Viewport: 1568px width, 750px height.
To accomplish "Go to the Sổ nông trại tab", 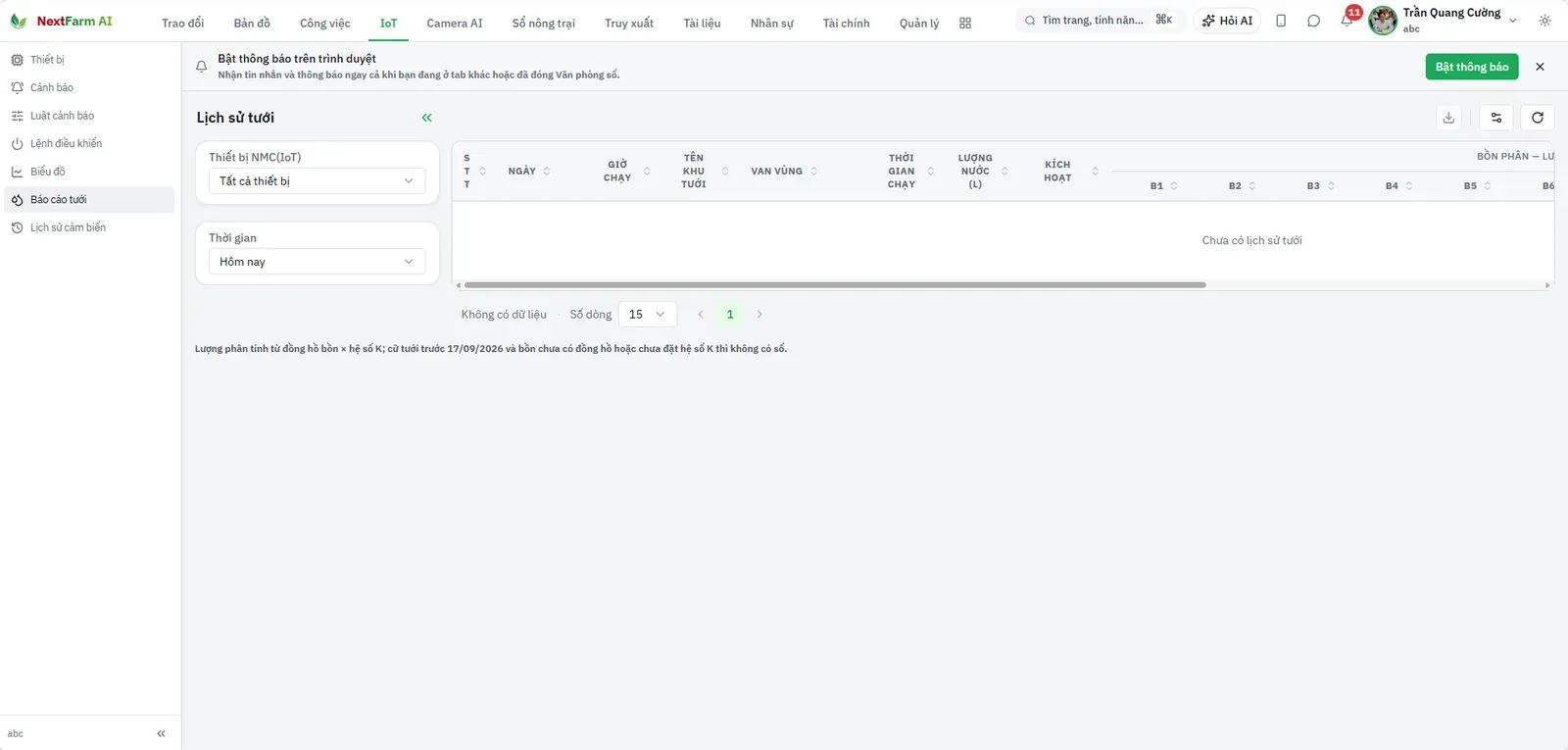I will pyautogui.click(x=544, y=24).
